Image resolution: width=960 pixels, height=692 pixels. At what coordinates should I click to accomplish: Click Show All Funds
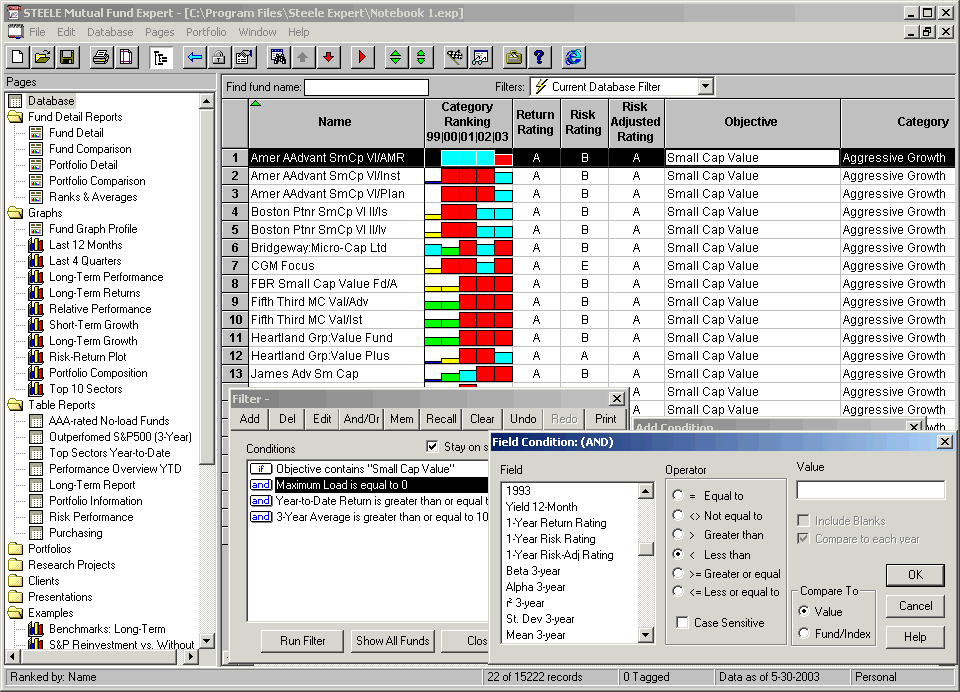tap(392, 641)
